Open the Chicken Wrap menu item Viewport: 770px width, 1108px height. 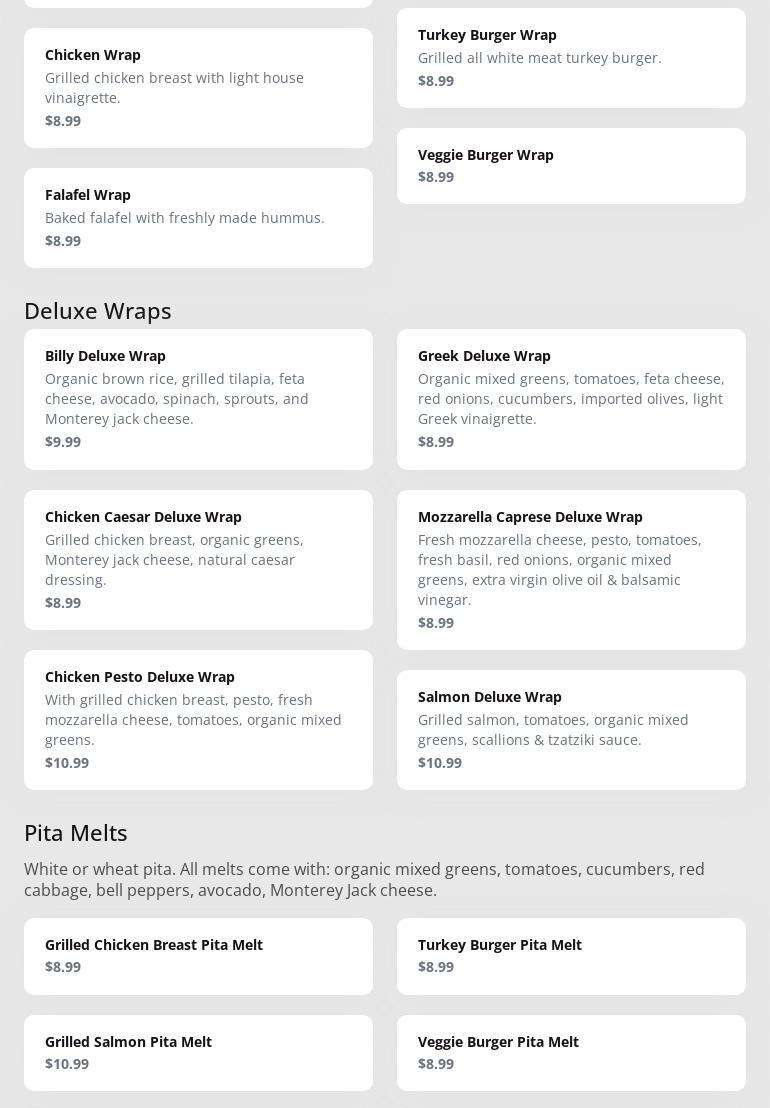click(198, 88)
